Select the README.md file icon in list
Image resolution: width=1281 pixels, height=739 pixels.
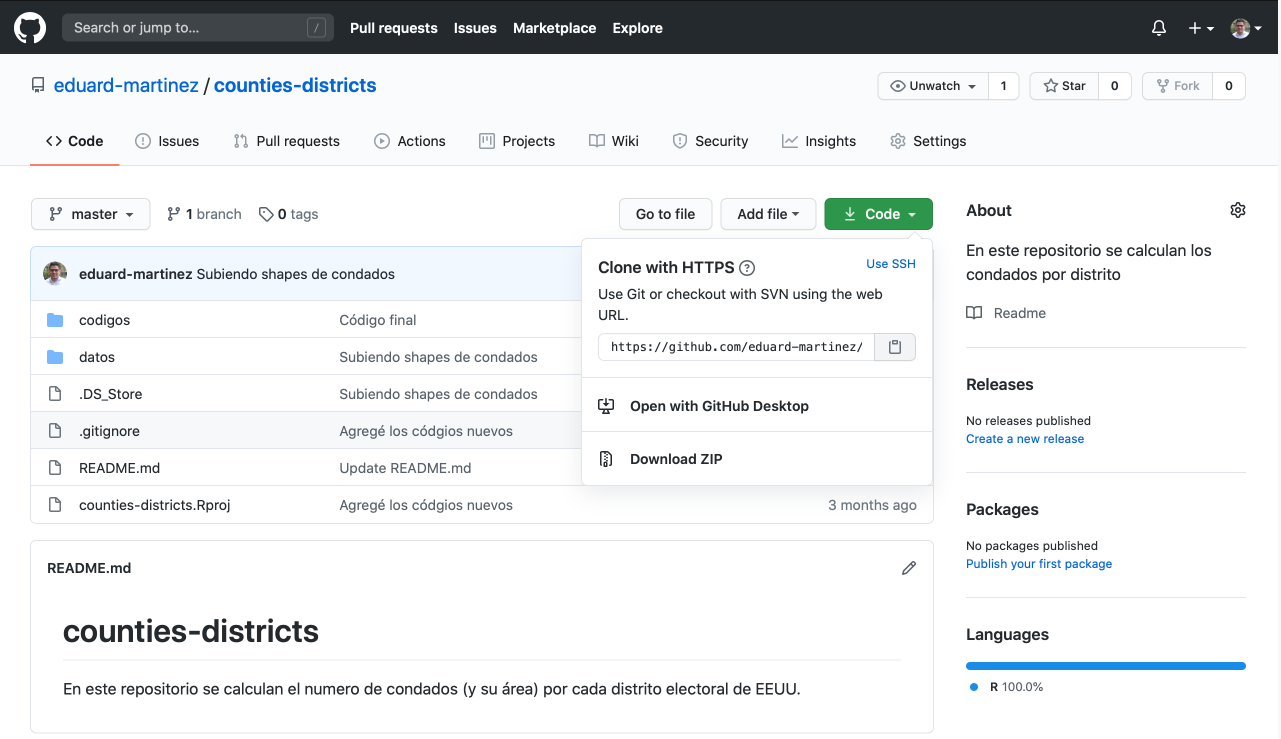[55, 468]
